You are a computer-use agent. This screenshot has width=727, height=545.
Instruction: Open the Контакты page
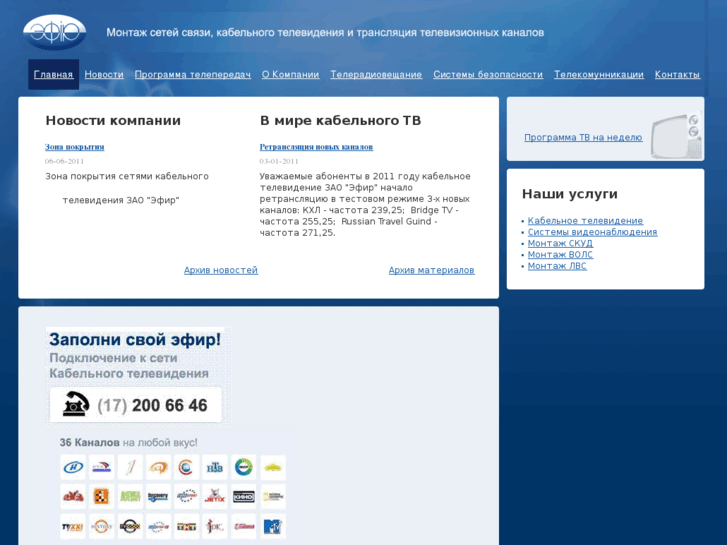point(677,74)
